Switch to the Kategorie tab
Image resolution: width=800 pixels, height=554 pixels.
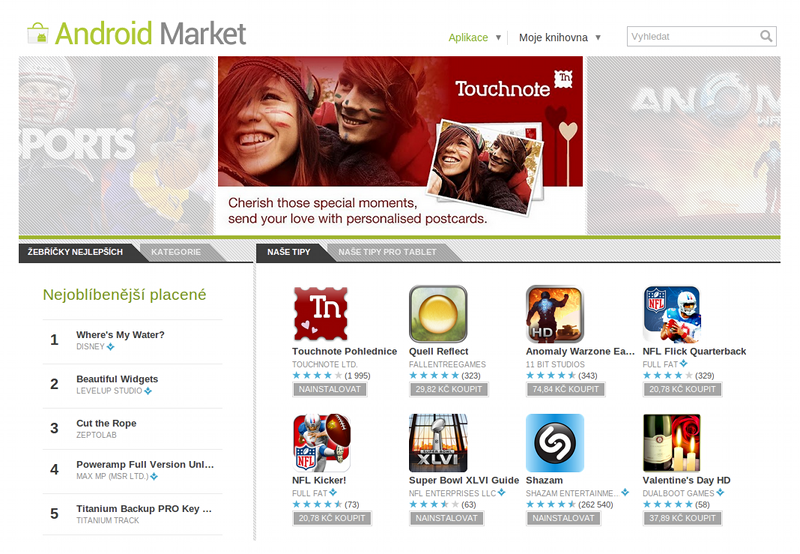click(176, 252)
